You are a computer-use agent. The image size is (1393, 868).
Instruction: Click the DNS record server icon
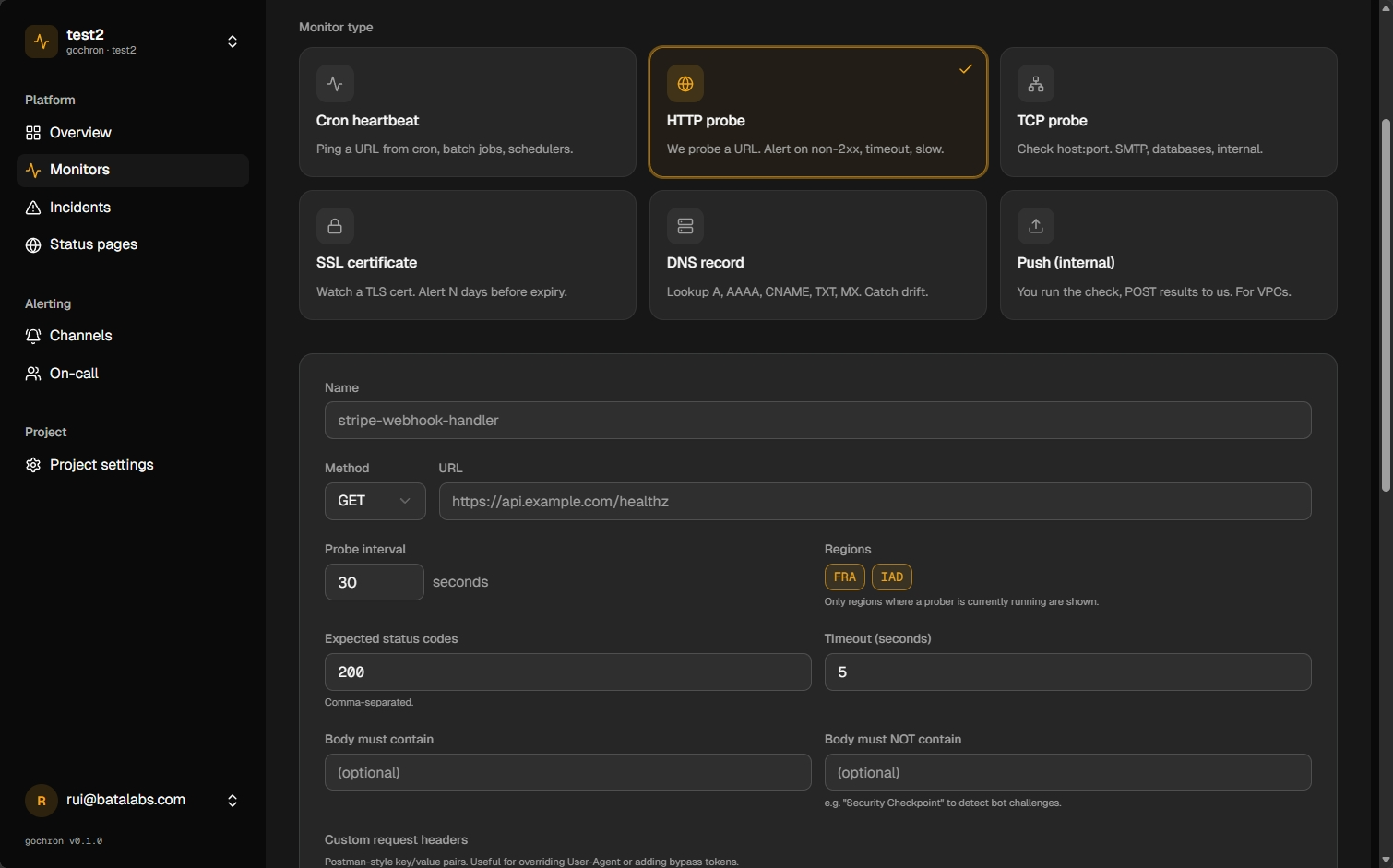685,226
